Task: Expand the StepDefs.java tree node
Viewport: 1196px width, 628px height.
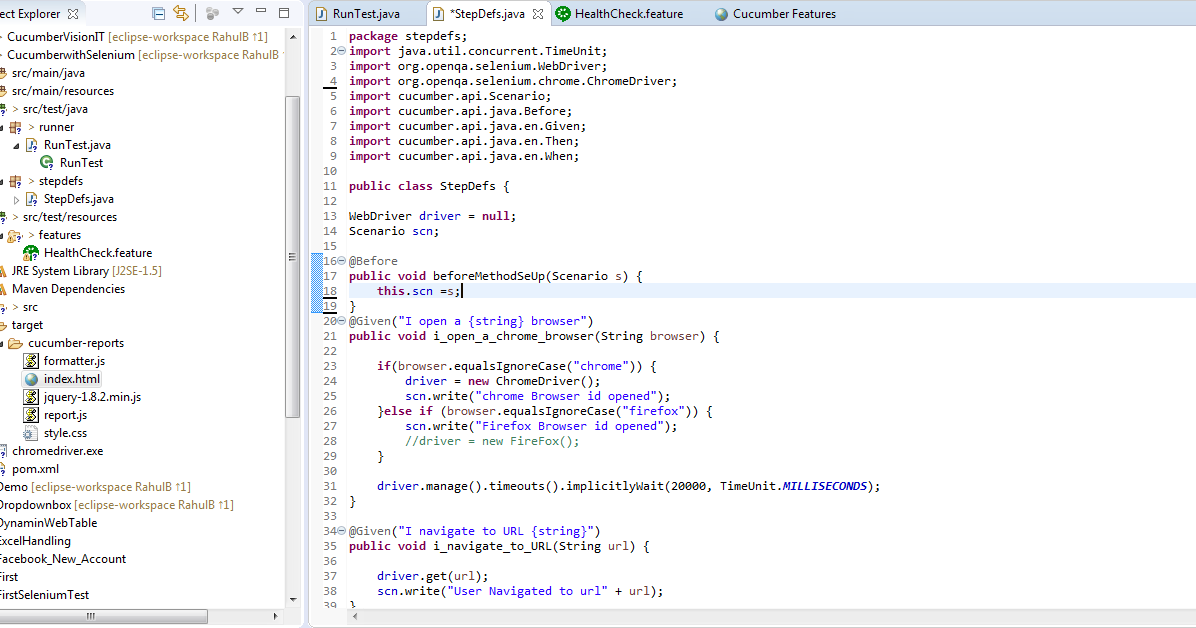Action: click(x=15, y=198)
